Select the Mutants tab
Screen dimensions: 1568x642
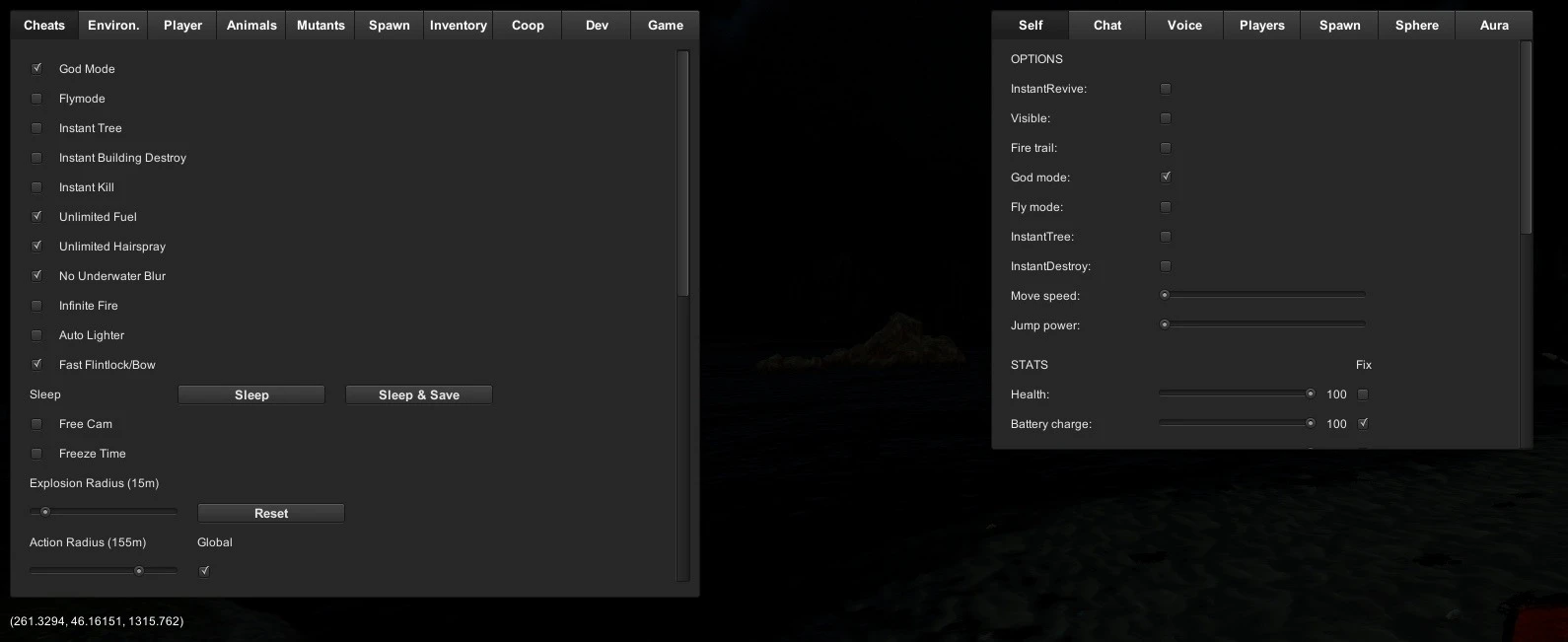321,26
